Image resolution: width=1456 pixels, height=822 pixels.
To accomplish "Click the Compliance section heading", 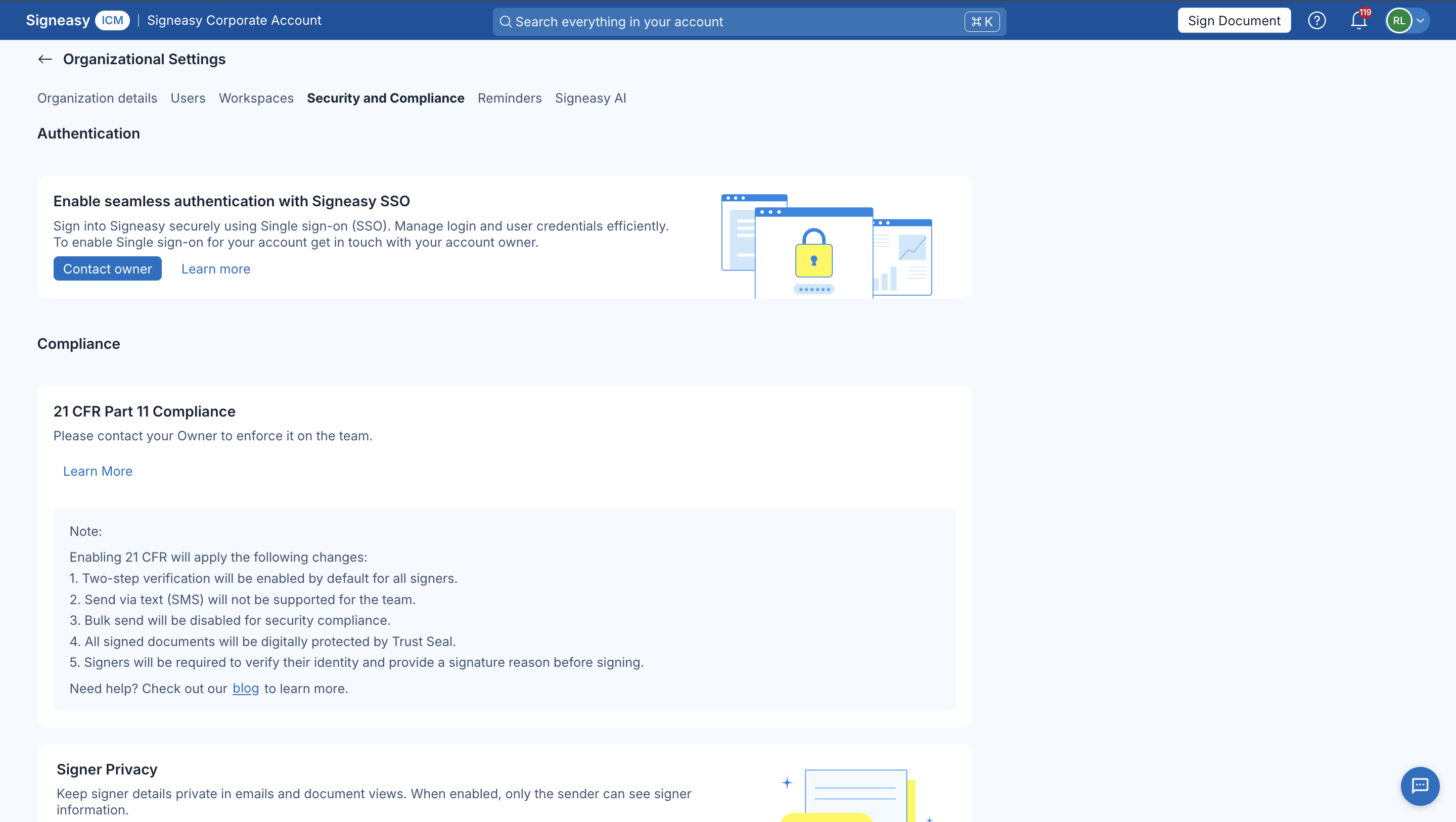I will coord(78,344).
